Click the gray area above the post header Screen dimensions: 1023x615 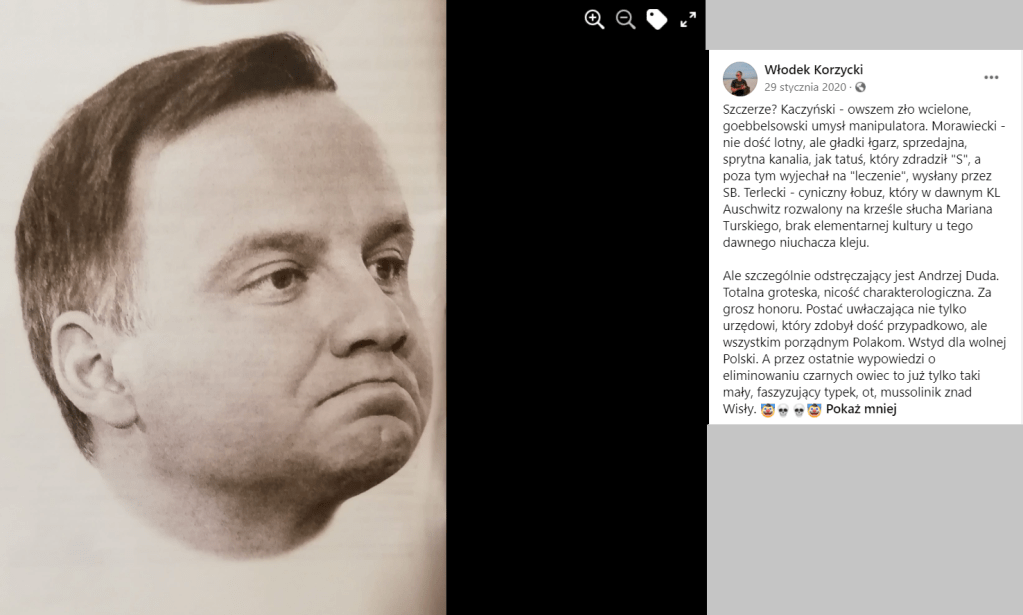click(864, 24)
